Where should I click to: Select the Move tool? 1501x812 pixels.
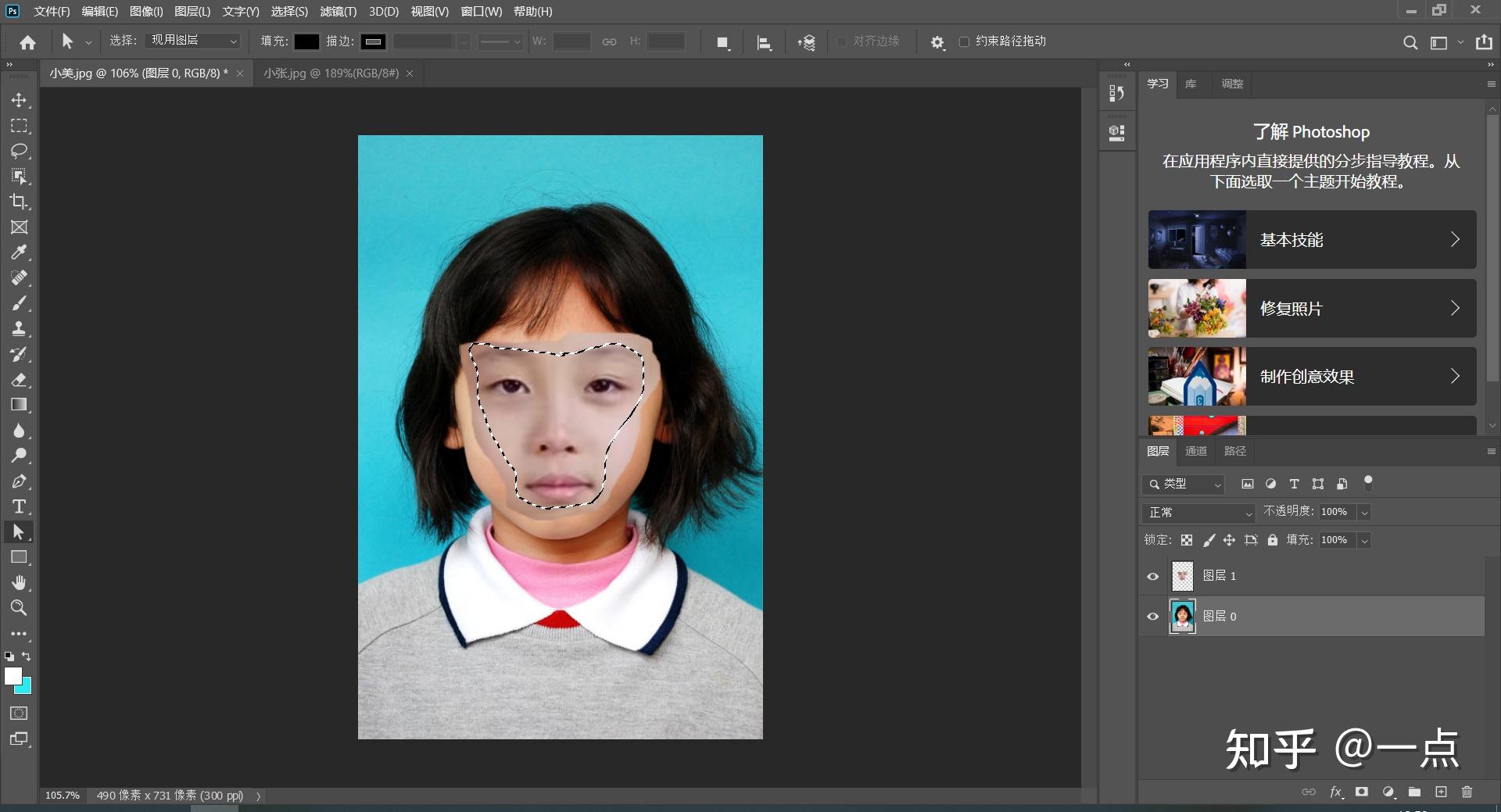click(19, 100)
